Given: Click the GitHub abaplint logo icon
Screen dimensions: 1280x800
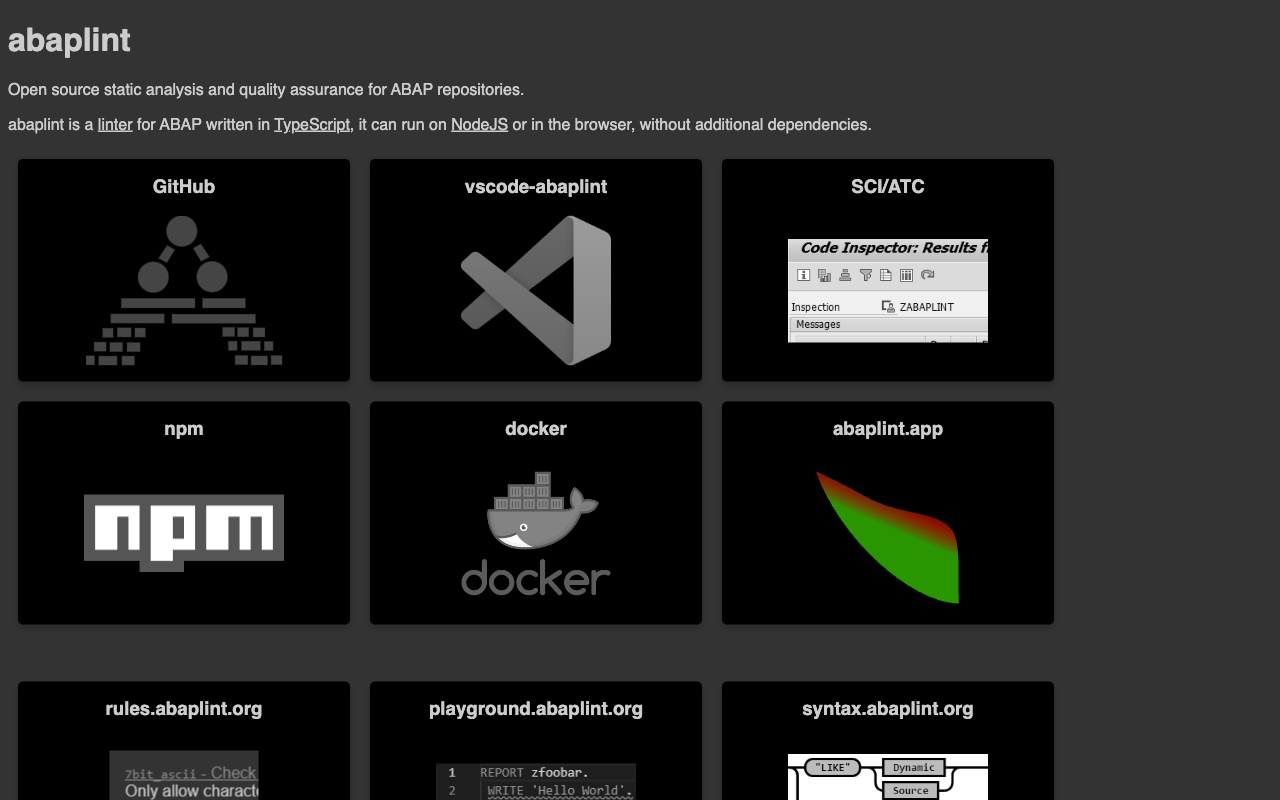Looking at the screenshot, I should click(x=184, y=291).
